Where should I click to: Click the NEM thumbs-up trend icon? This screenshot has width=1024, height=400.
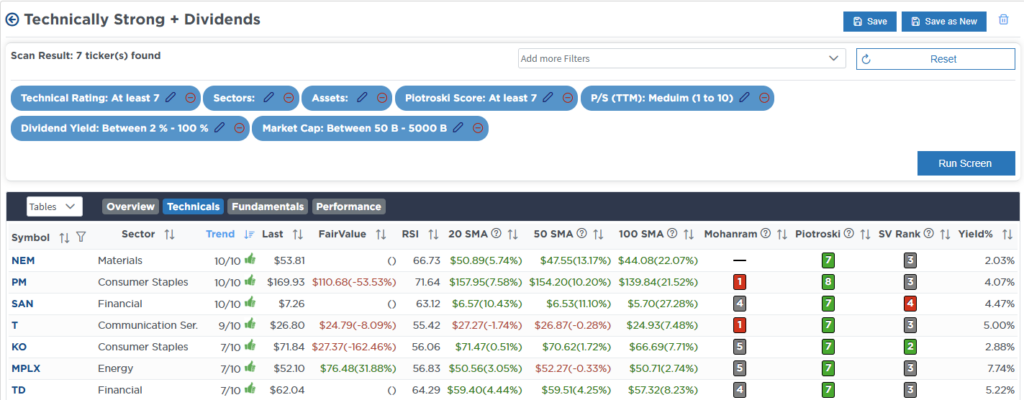pos(249,260)
